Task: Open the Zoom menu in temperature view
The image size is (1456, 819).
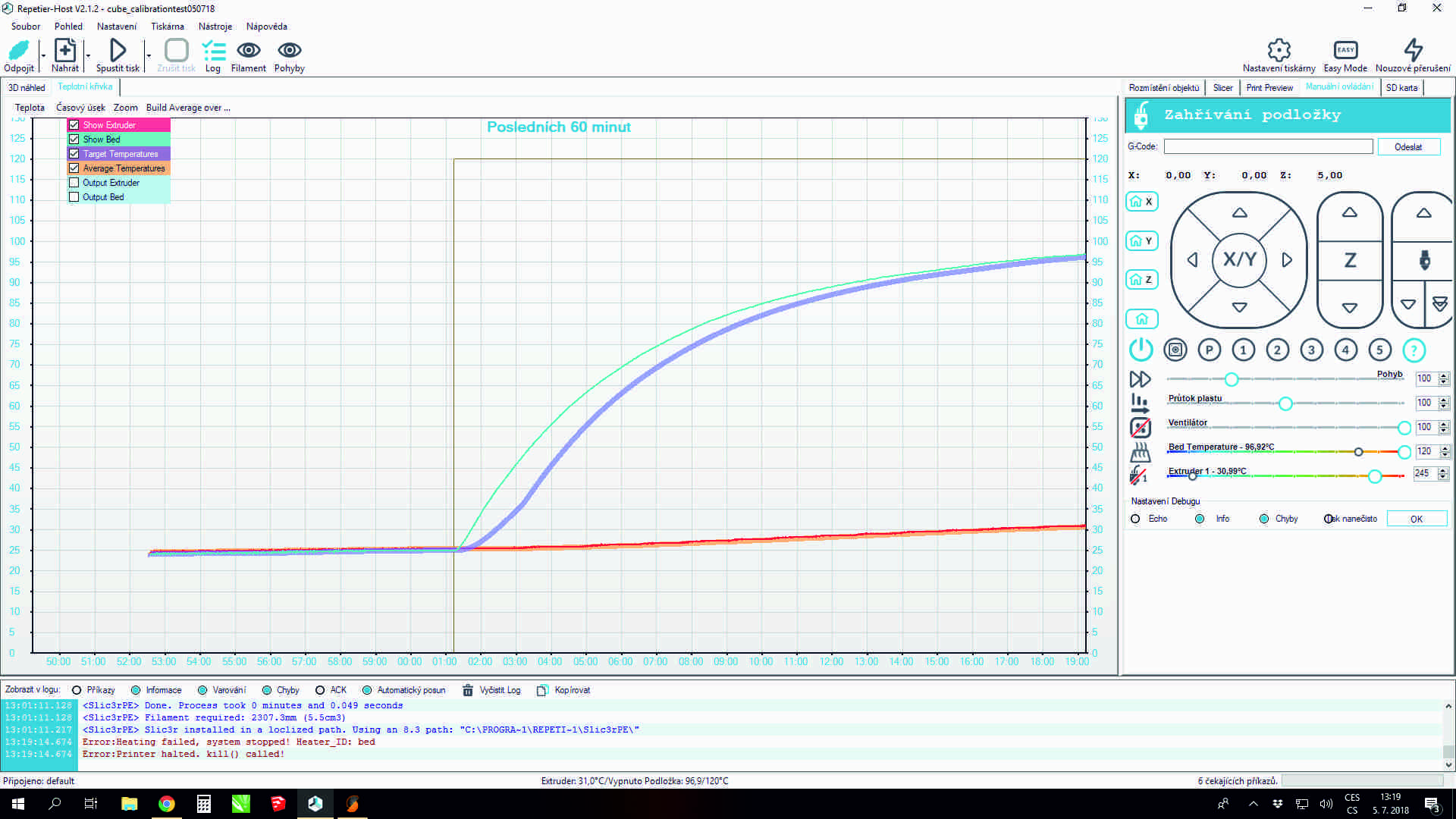Action: point(125,108)
